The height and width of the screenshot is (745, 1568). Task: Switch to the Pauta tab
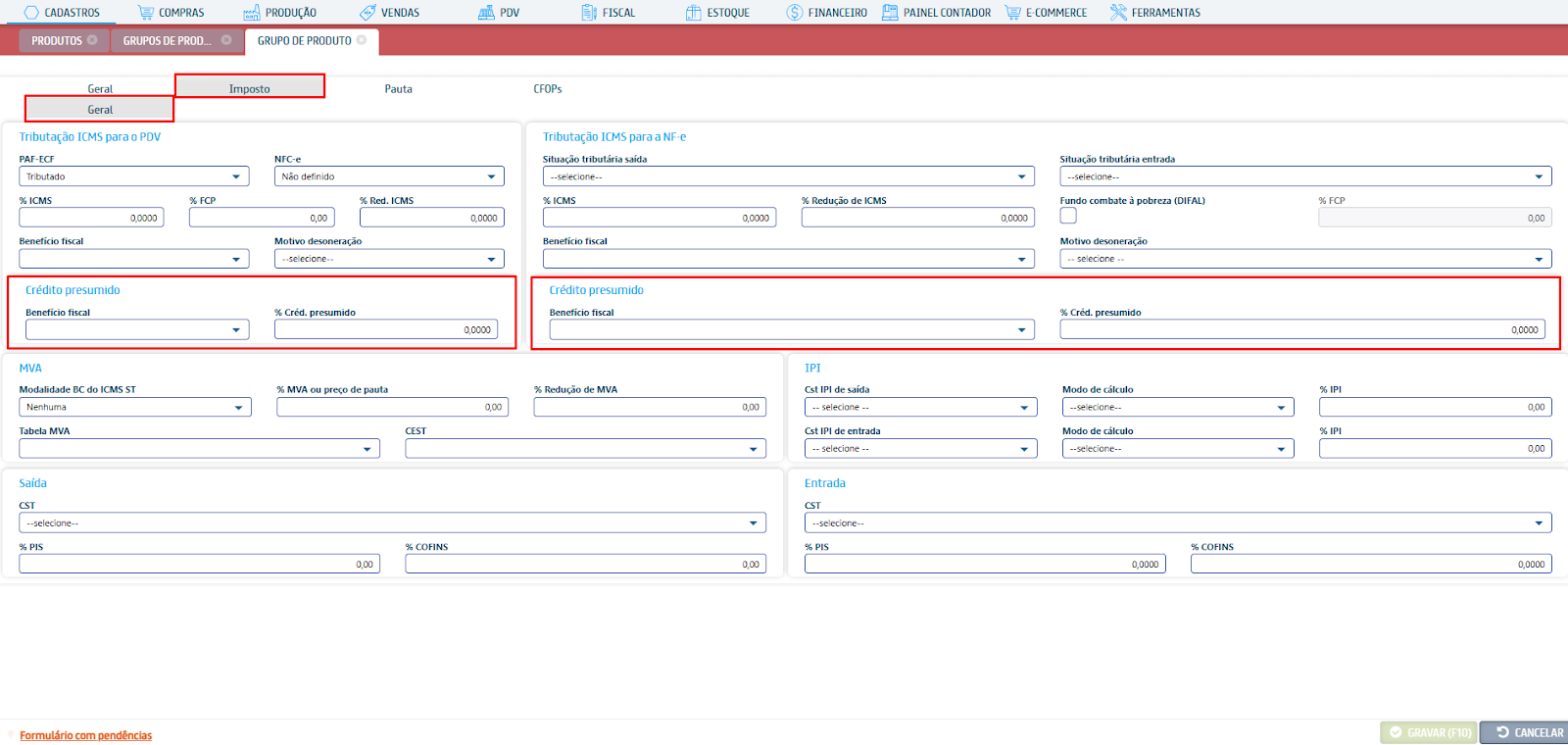point(398,88)
